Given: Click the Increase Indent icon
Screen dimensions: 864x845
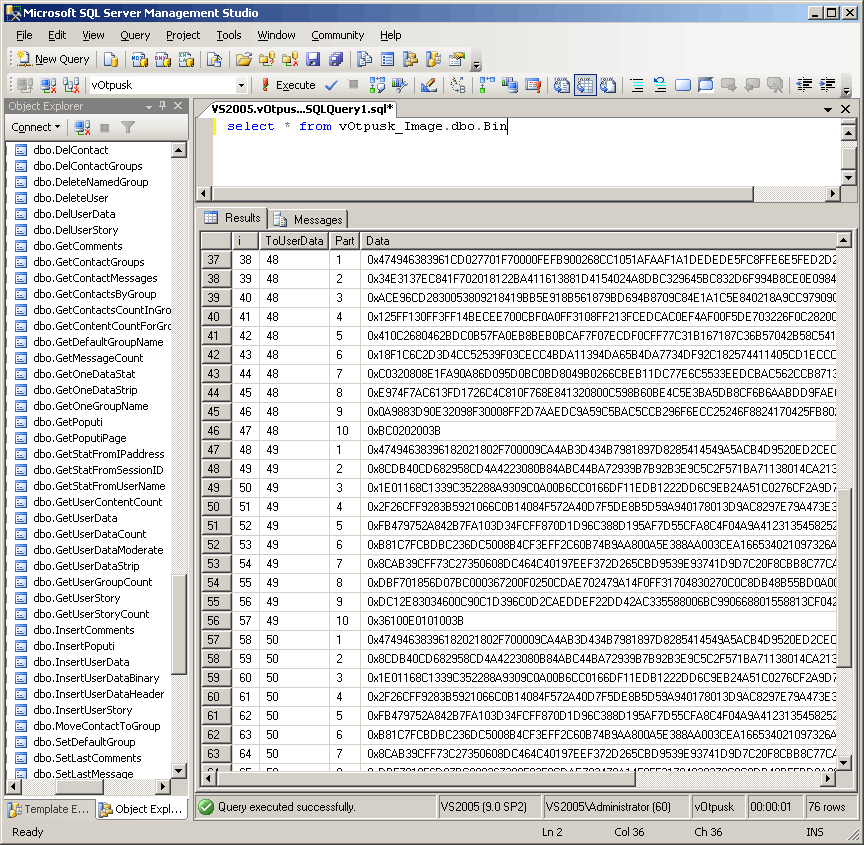Looking at the screenshot, I should click(x=828, y=85).
